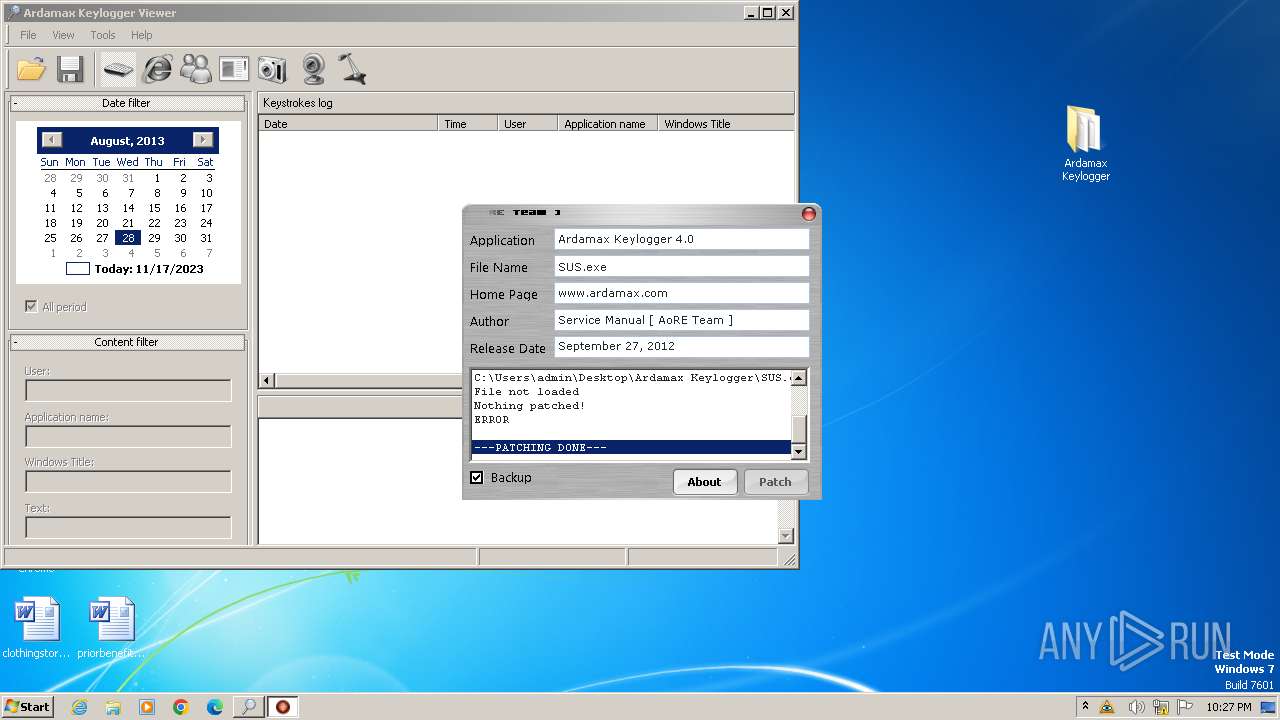
Task: View the Screenshots camera icon
Action: click(272, 69)
